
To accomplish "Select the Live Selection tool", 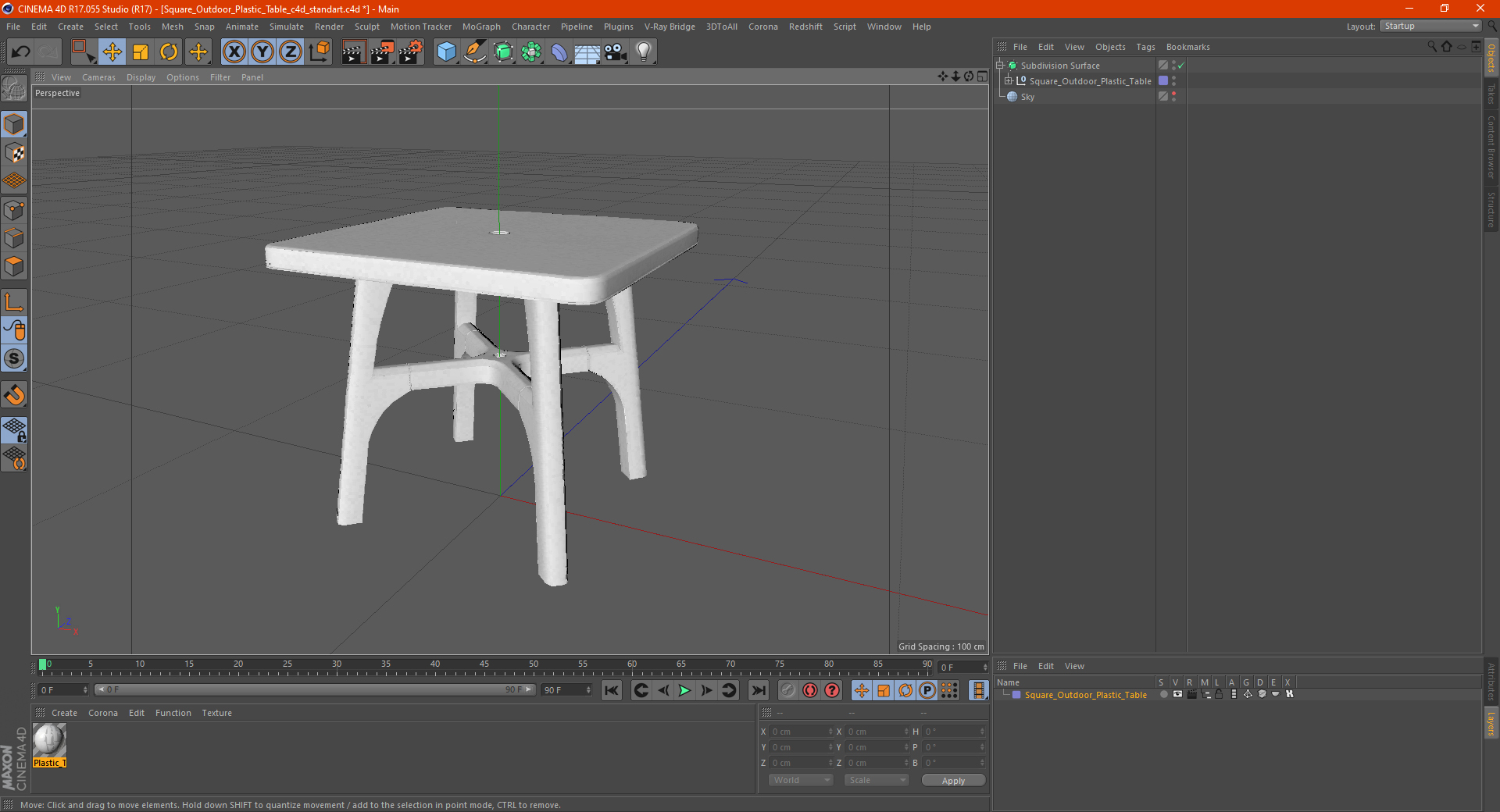I will click(83, 52).
